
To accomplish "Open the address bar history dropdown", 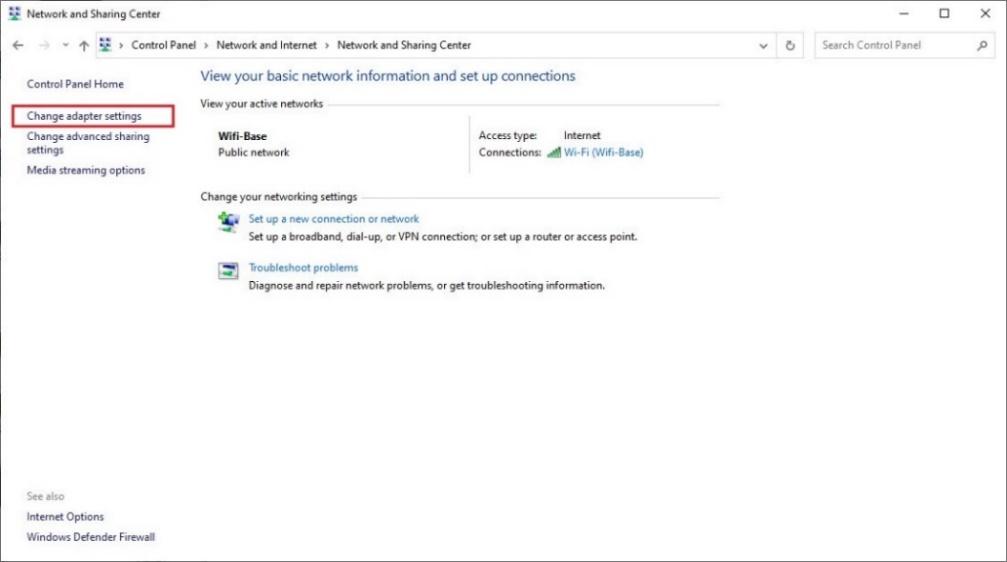I will 763,46.
